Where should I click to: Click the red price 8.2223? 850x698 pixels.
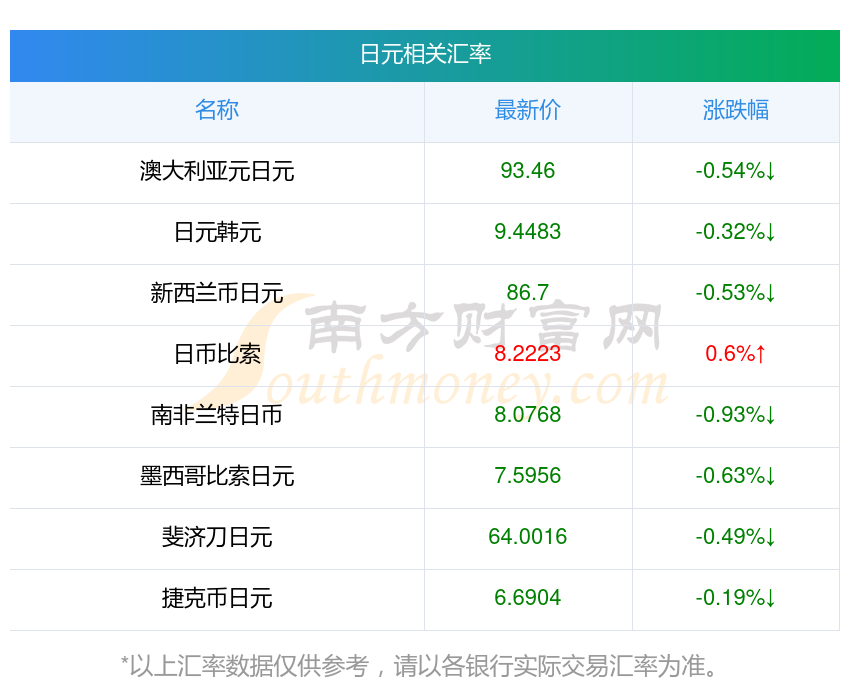(527, 354)
